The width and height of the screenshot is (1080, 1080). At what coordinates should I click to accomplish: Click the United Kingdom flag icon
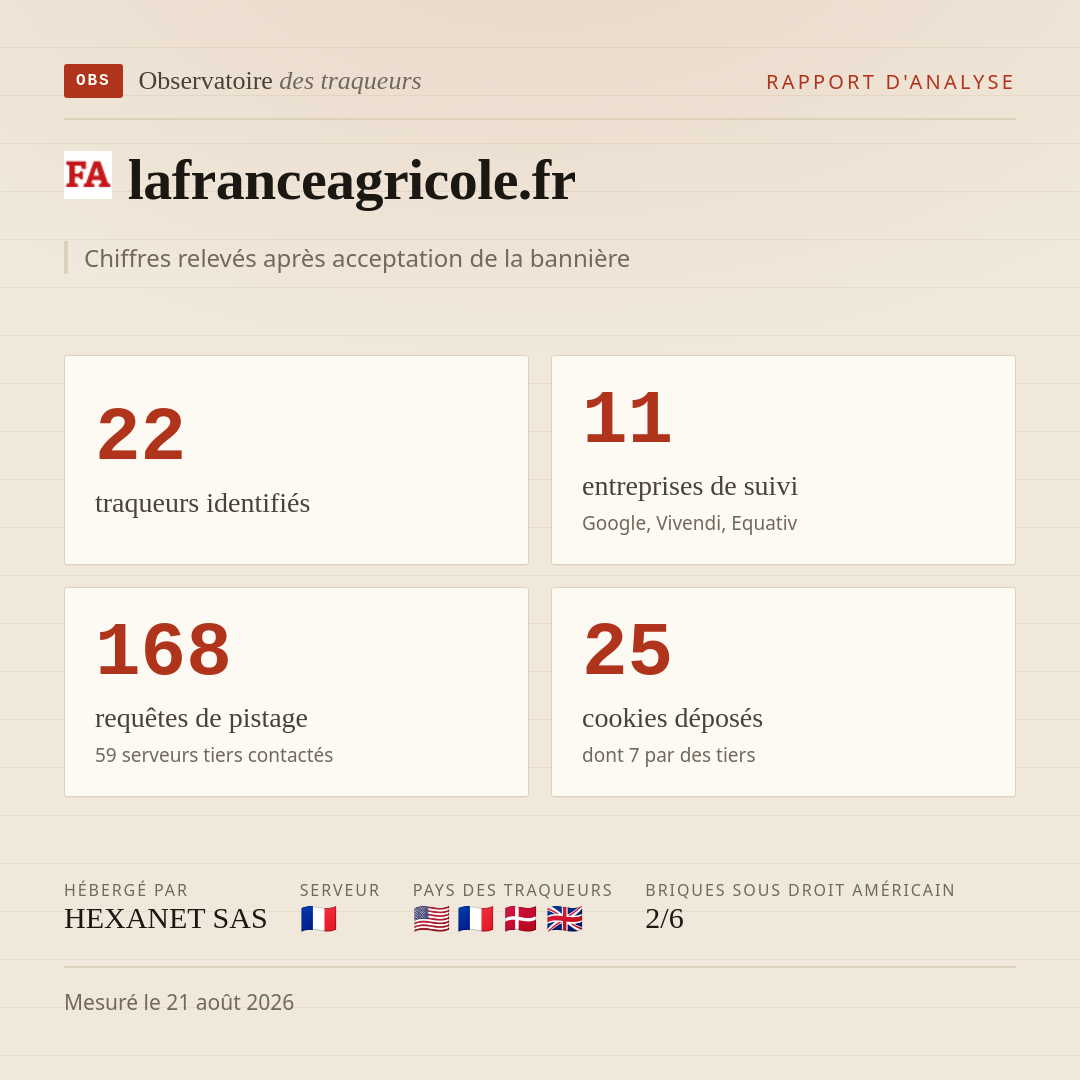[x=565, y=919]
